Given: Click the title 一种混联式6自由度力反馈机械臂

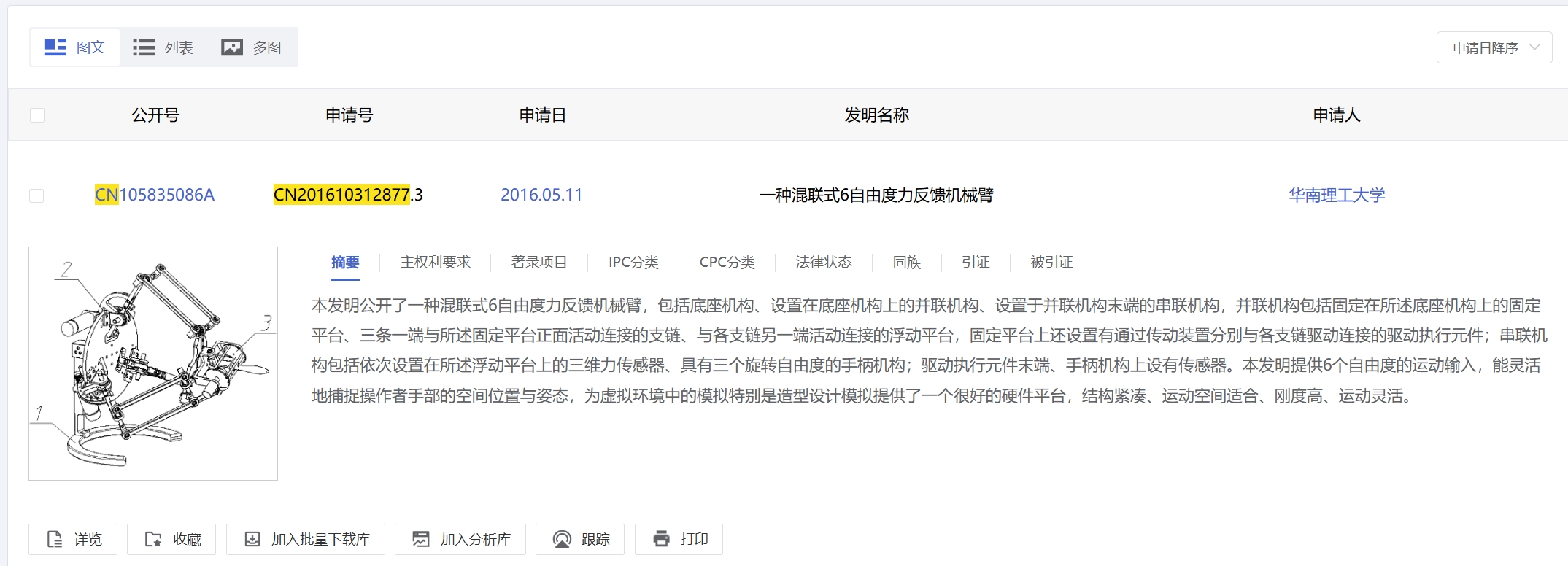Looking at the screenshot, I should (x=876, y=195).
